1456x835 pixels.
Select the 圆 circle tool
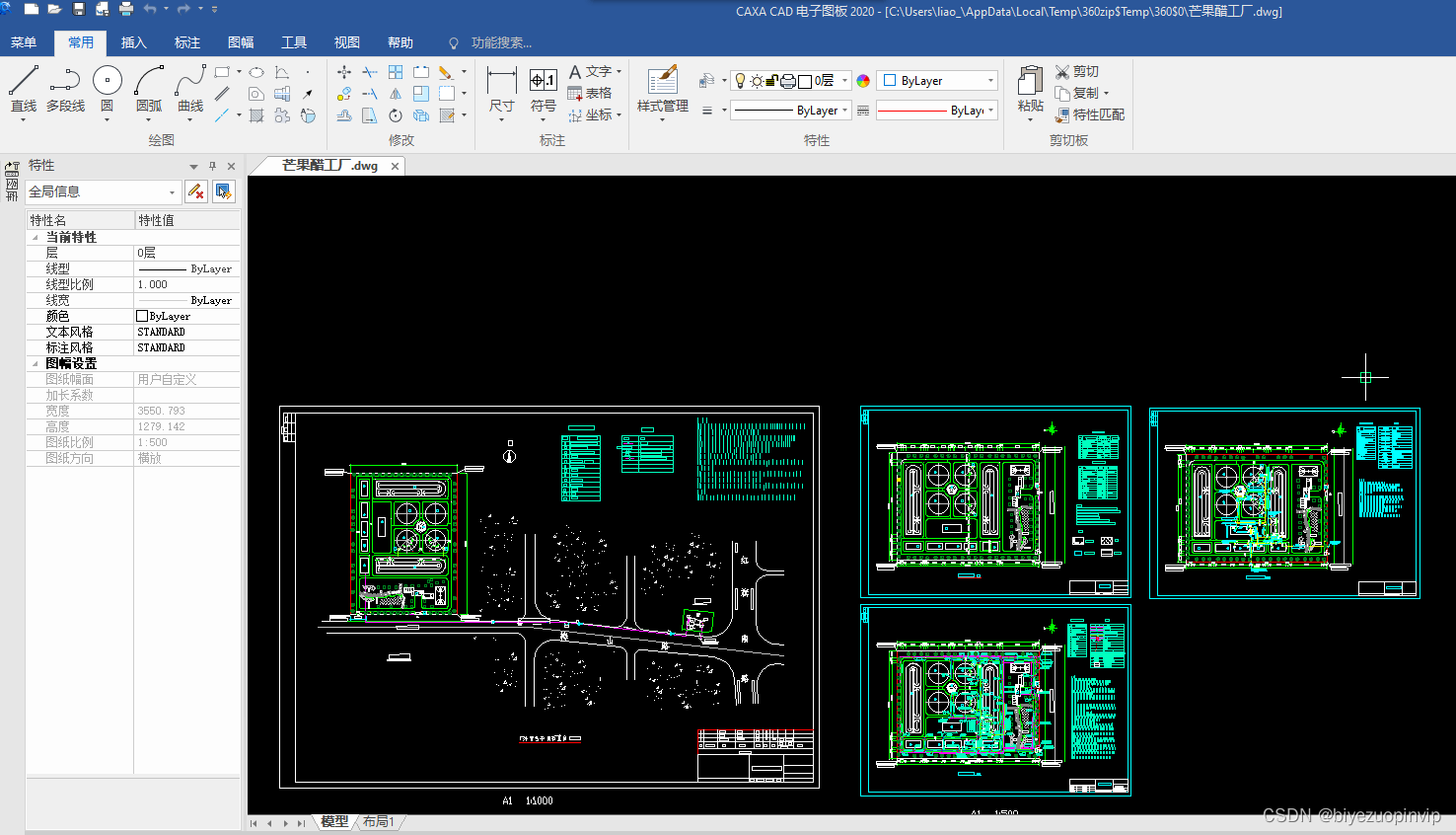(x=107, y=88)
